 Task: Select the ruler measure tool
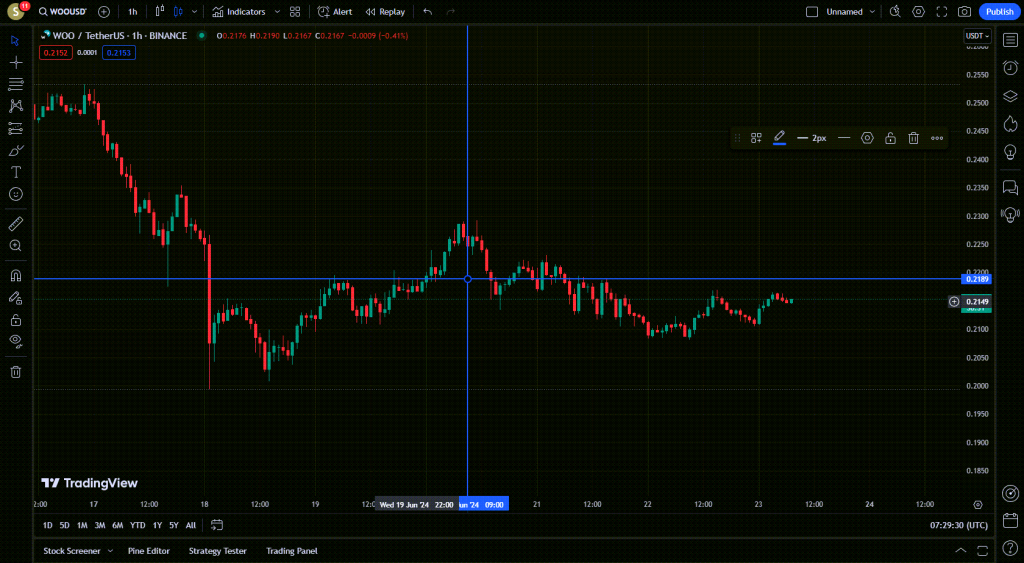tap(16, 224)
